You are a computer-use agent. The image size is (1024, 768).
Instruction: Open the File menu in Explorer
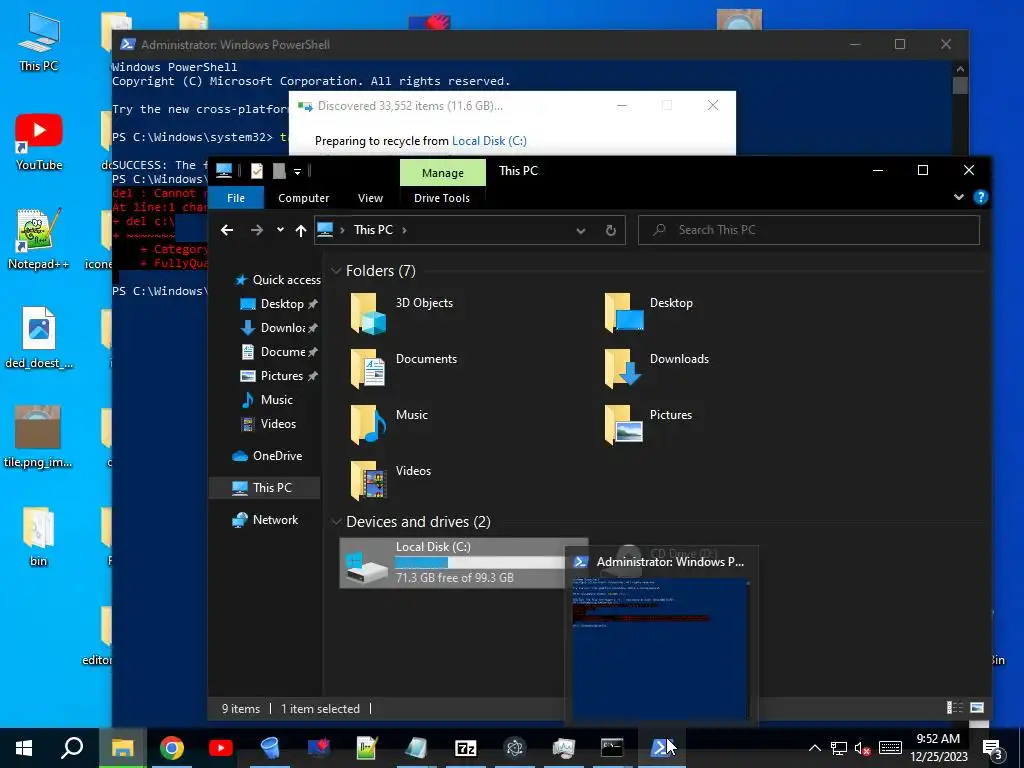click(x=236, y=198)
